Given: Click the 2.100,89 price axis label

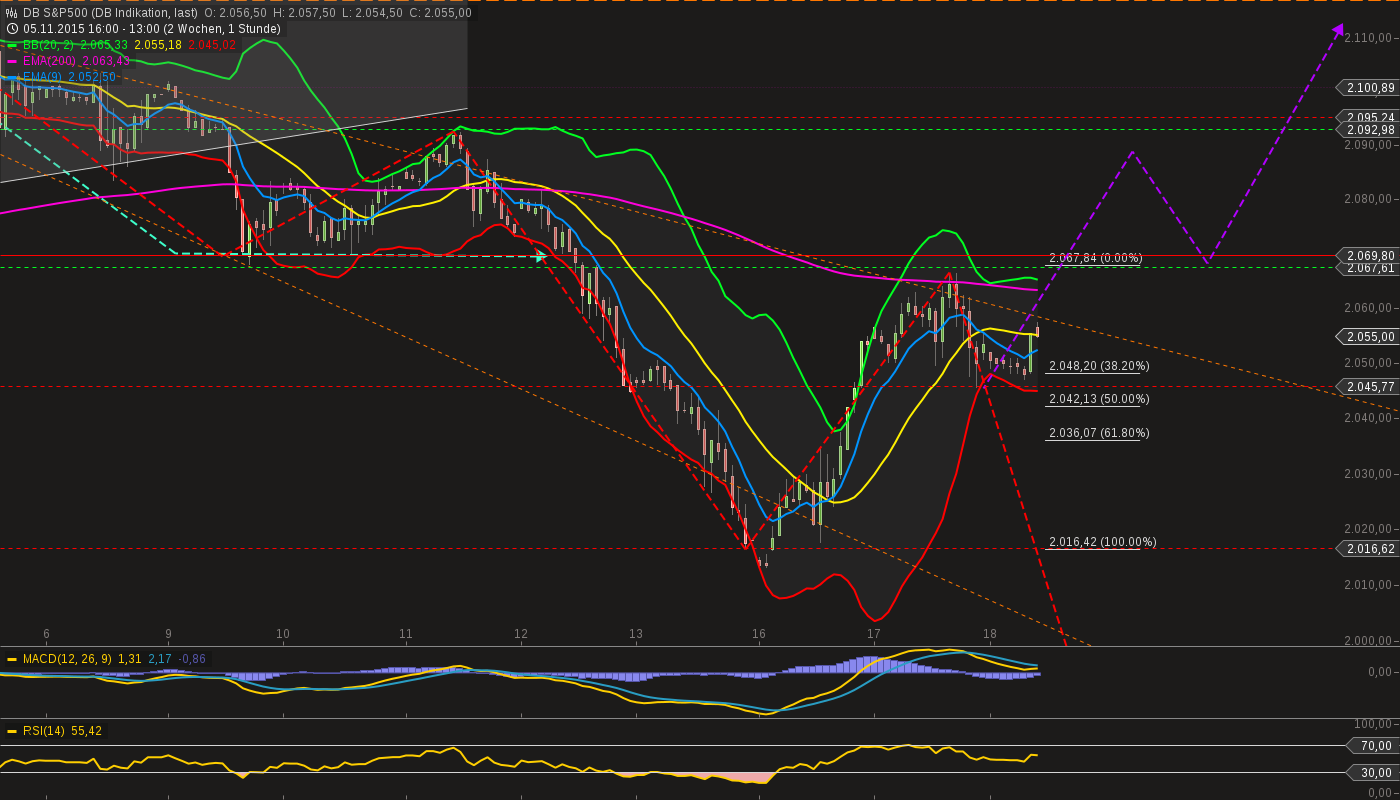Looking at the screenshot, I should [x=1369, y=88].
